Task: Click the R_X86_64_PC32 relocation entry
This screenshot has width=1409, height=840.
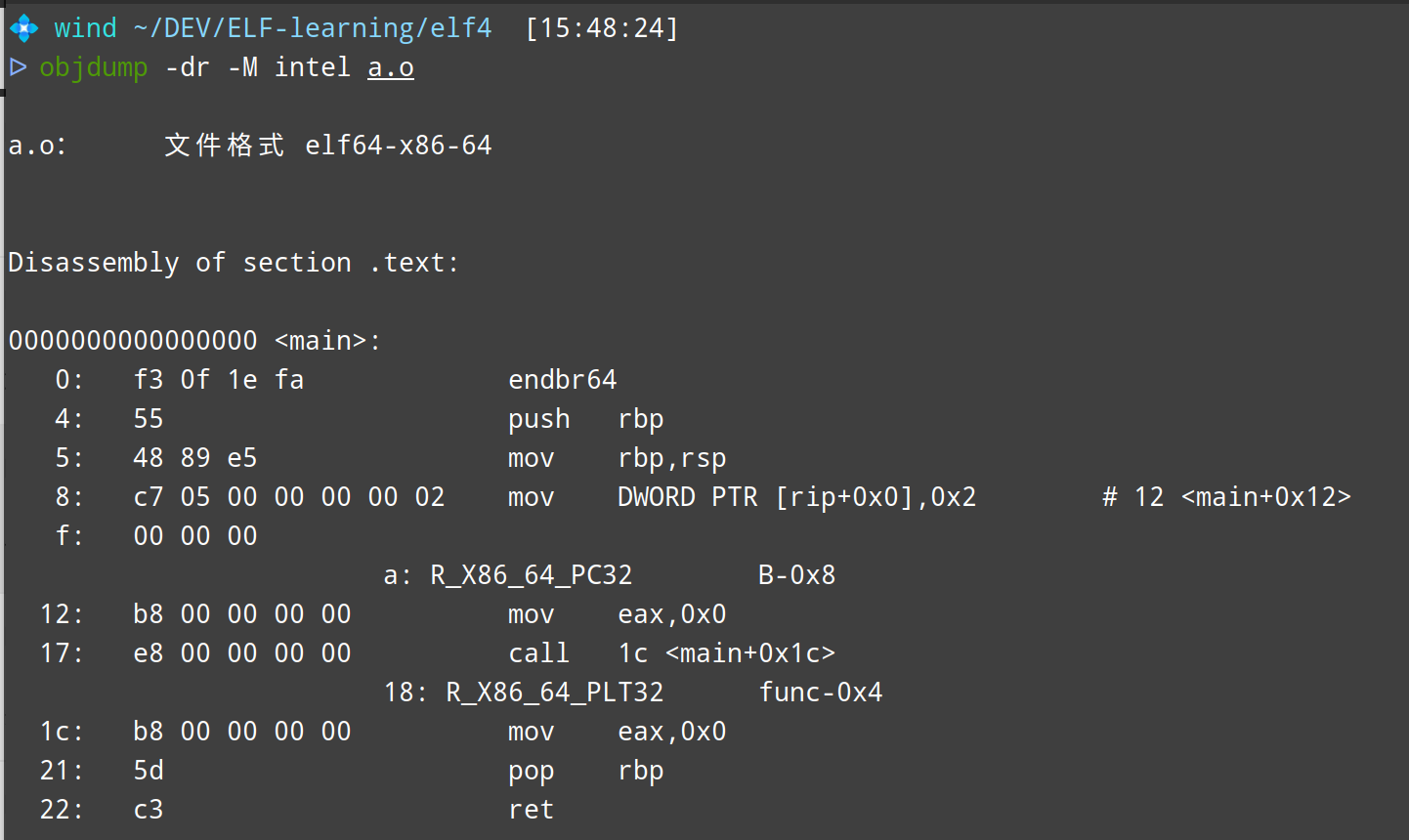Action: tap(532, 575)
